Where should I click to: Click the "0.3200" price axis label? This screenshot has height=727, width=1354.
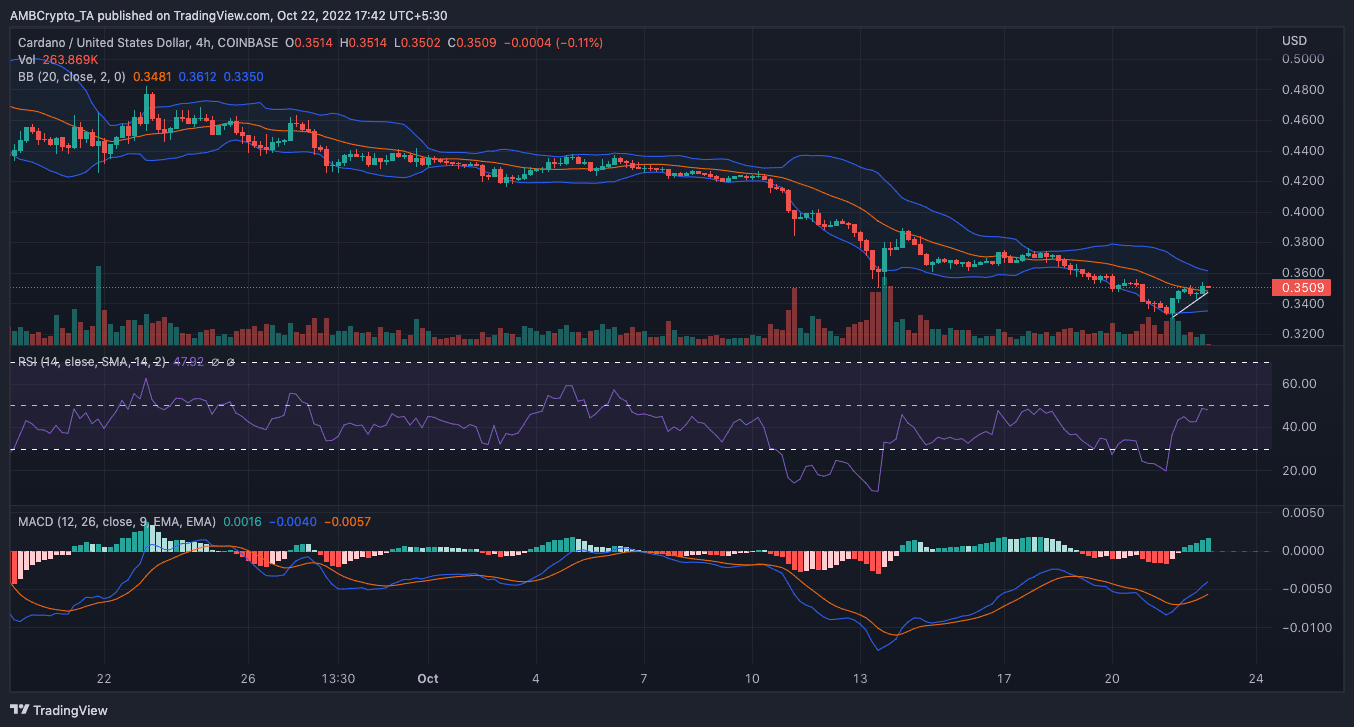click(1301, 334)
